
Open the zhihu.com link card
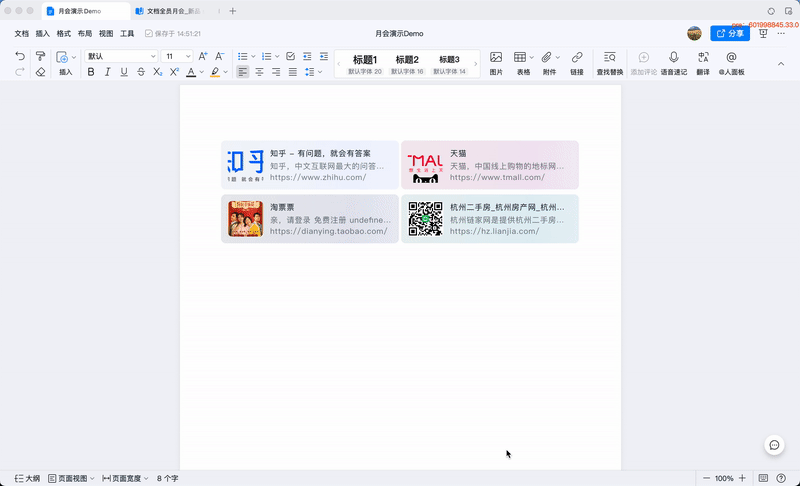(x=310, y=165)
